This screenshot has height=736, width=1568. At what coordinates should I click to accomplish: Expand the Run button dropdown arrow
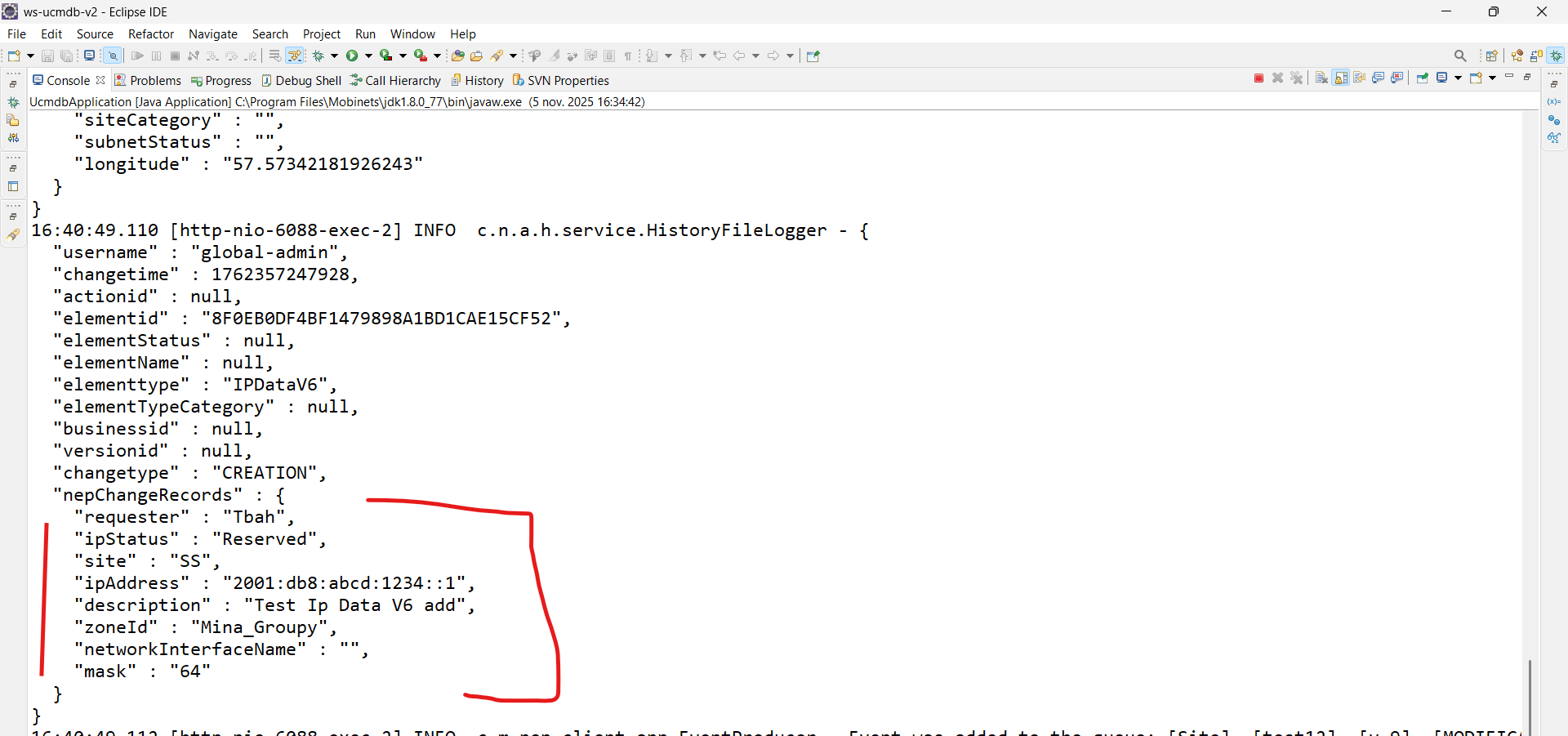pos(368,56)
